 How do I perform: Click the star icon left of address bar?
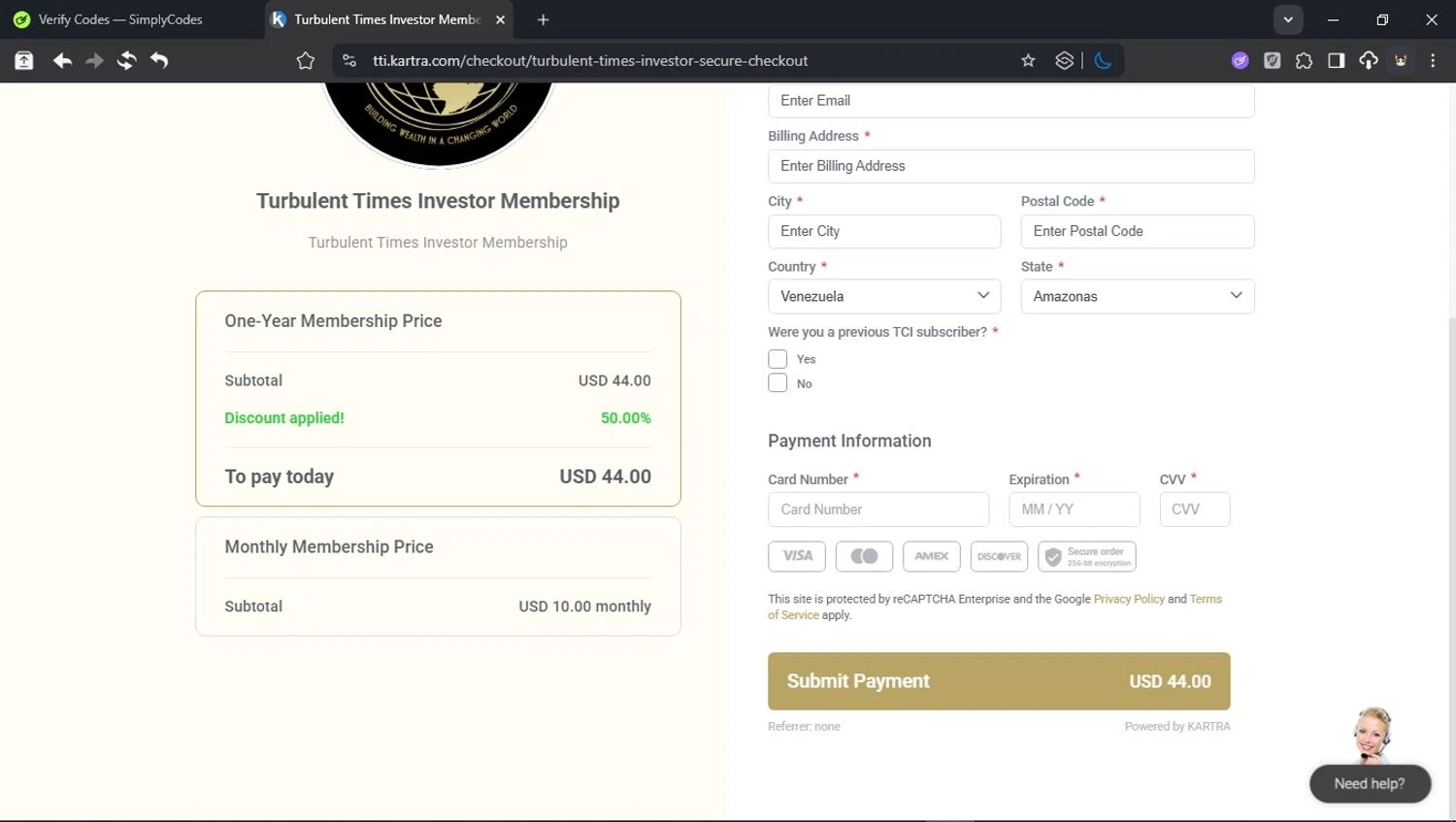306,61
